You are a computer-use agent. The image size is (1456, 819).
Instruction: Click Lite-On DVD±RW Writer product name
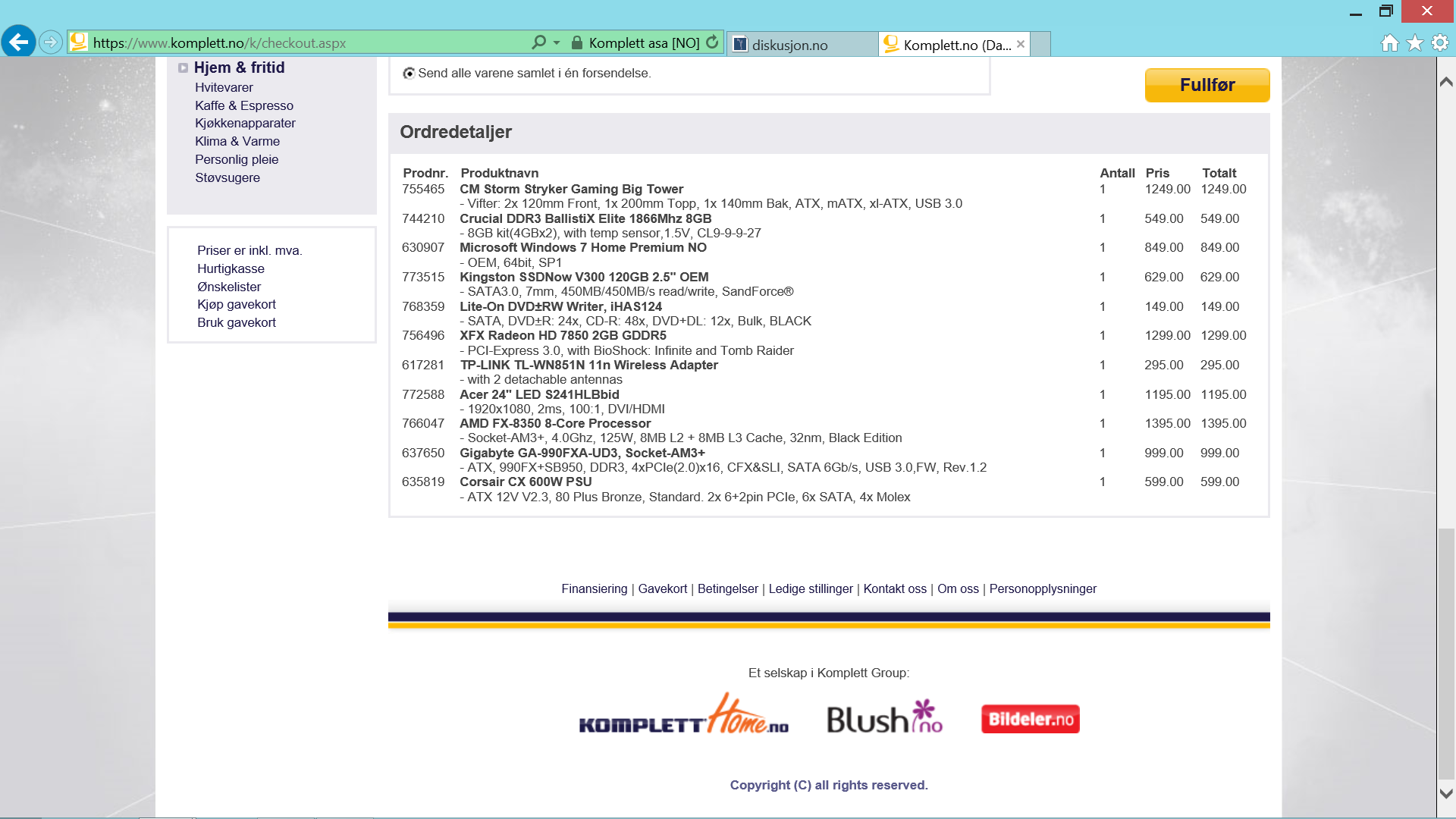coord(560,306)
